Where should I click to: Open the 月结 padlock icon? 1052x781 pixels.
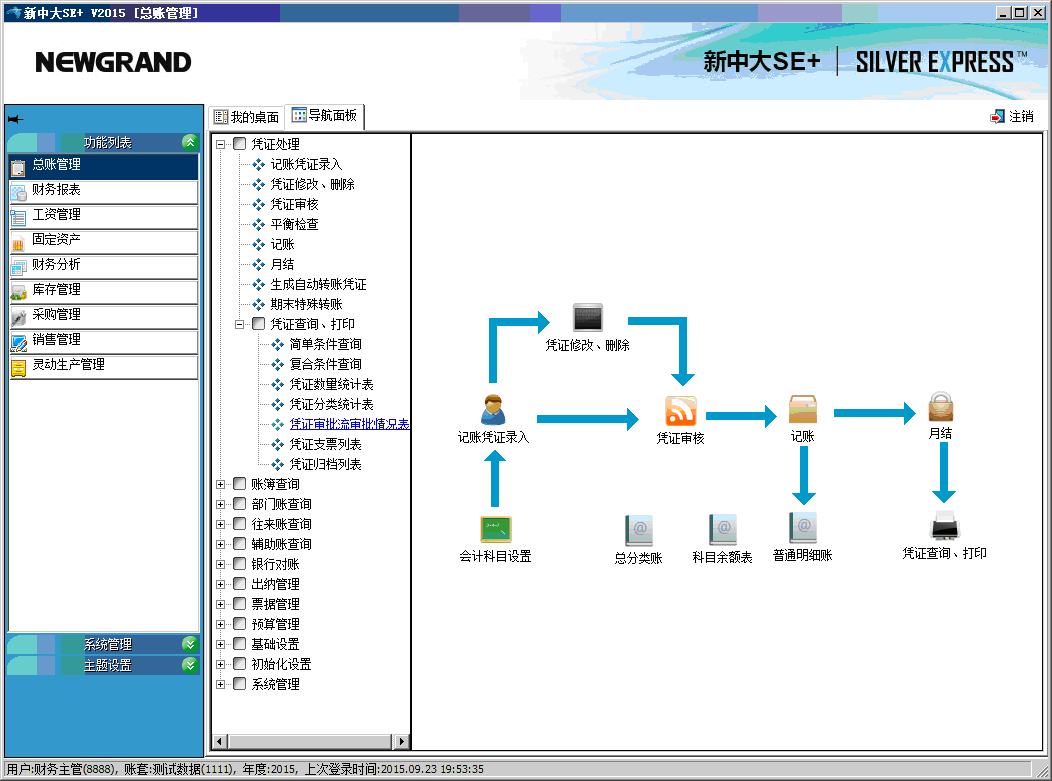click(941, 407)
